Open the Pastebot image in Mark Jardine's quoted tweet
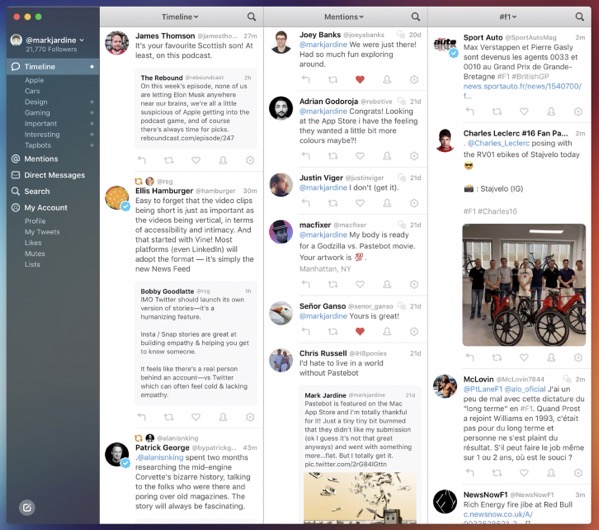Screen dimensions: 599x530 [360, 498]
